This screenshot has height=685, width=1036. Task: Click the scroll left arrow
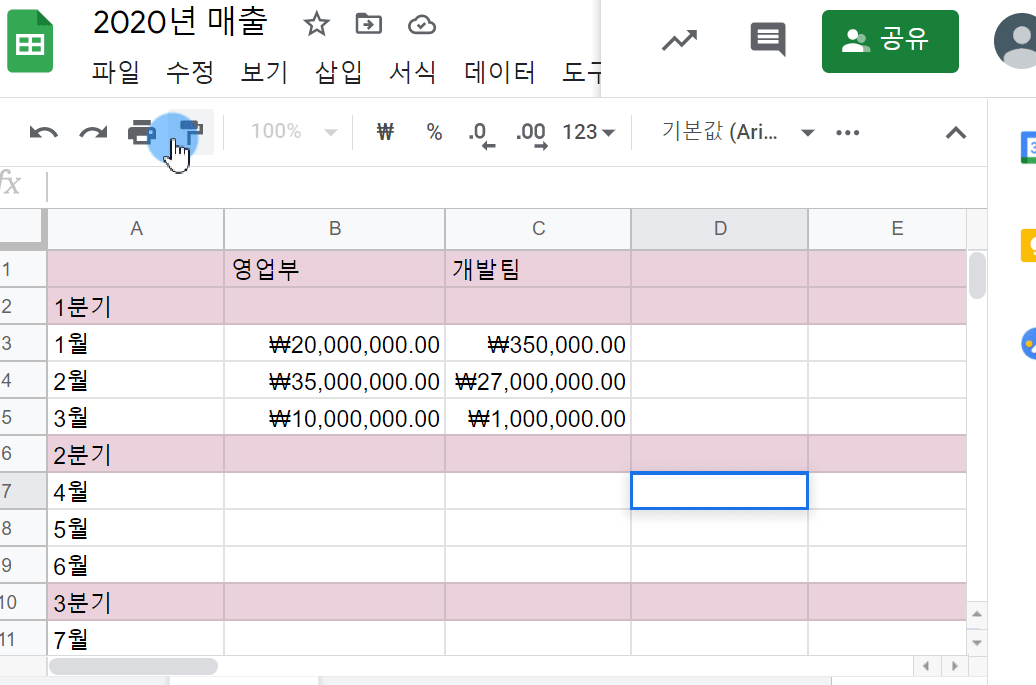926,666
